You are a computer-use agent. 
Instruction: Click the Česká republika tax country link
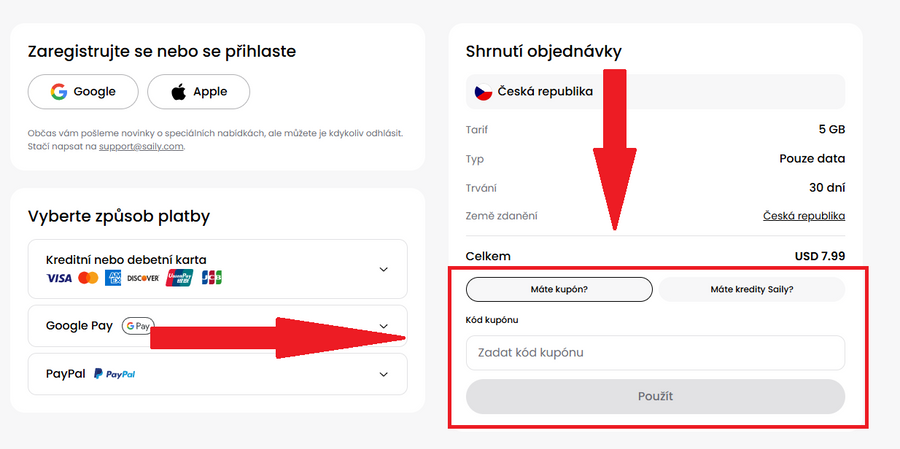[804, 216]
